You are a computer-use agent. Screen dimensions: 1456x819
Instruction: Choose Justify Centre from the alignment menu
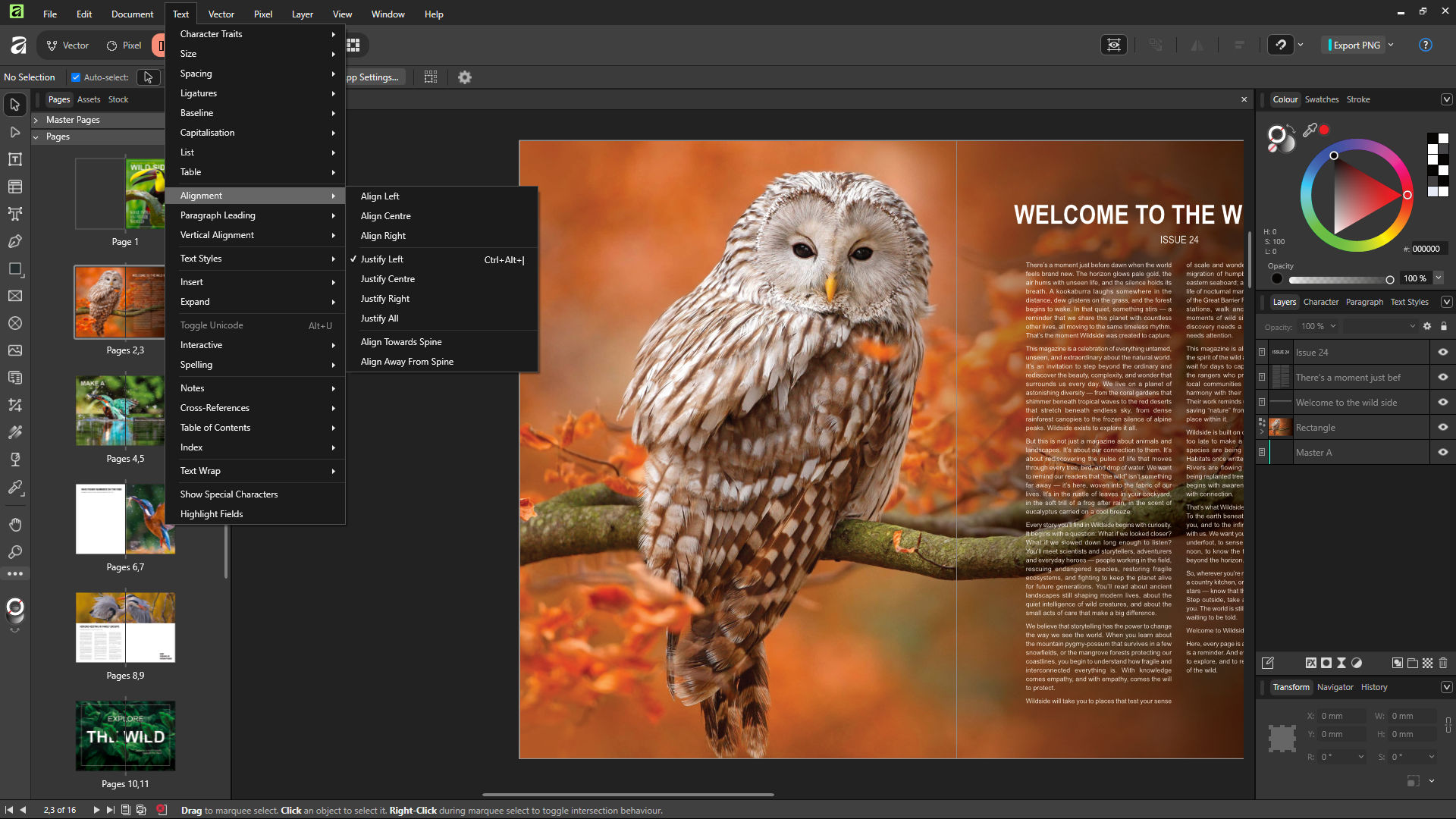pos(387,278)
